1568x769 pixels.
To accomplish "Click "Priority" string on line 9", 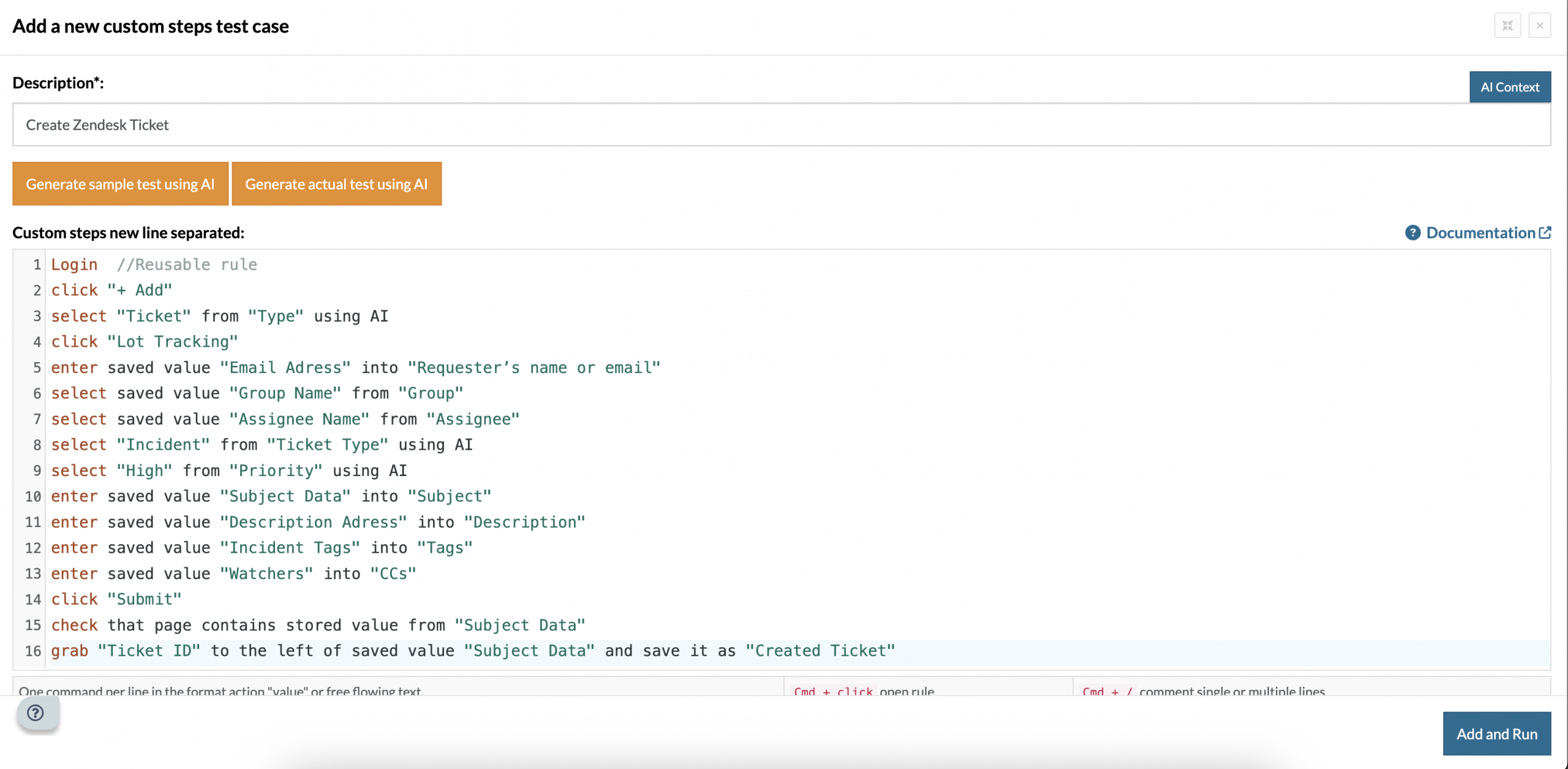I will pos(276,471).
